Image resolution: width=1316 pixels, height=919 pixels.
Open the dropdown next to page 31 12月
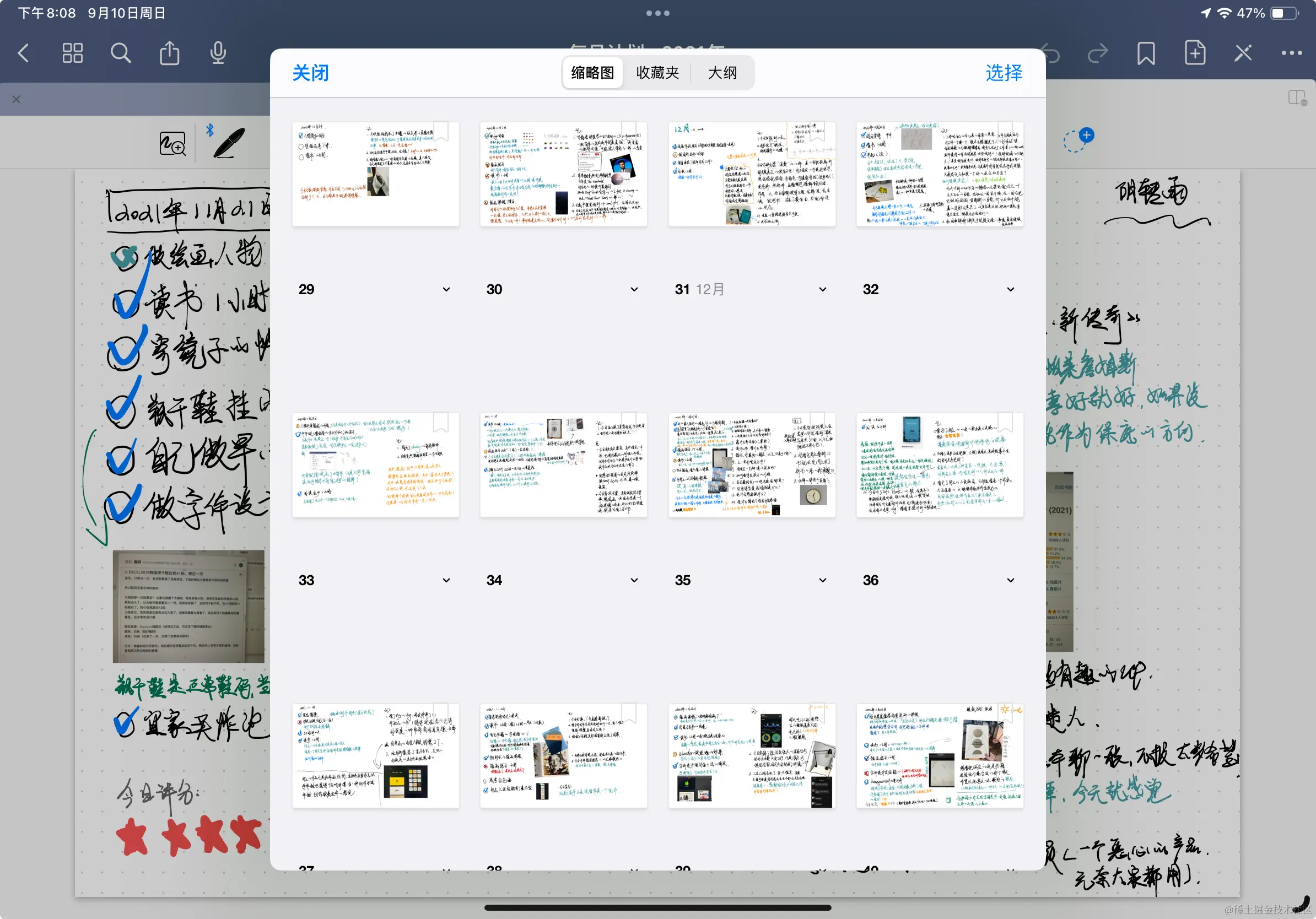tap(822, 289)
